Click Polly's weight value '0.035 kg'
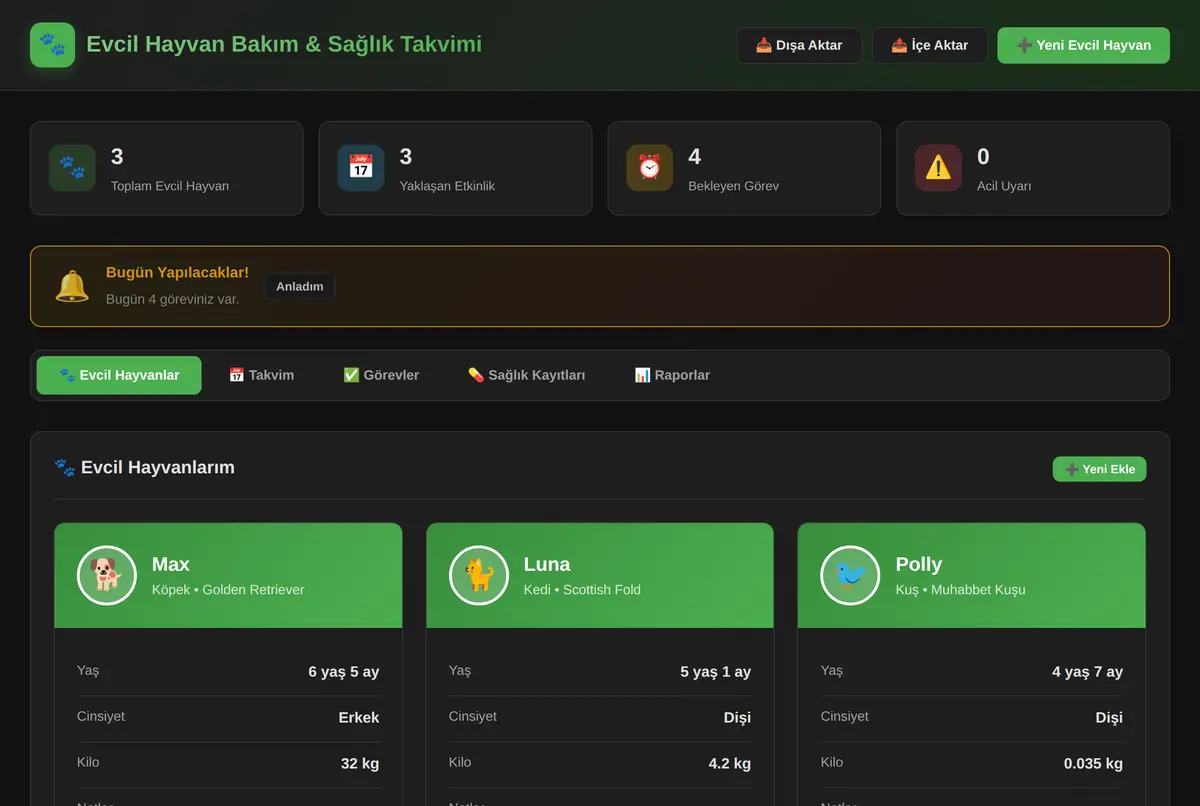 point(1093,764)
